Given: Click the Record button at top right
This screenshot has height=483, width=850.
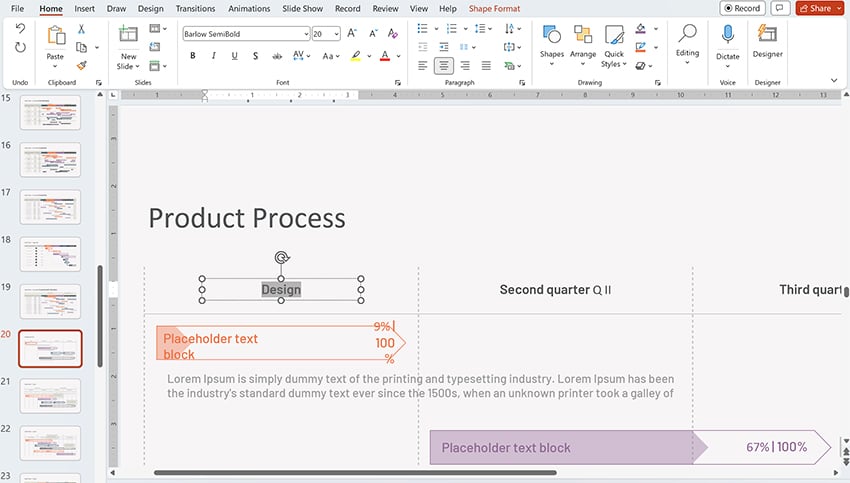Looking at the screenshot, I should [742, 8].
